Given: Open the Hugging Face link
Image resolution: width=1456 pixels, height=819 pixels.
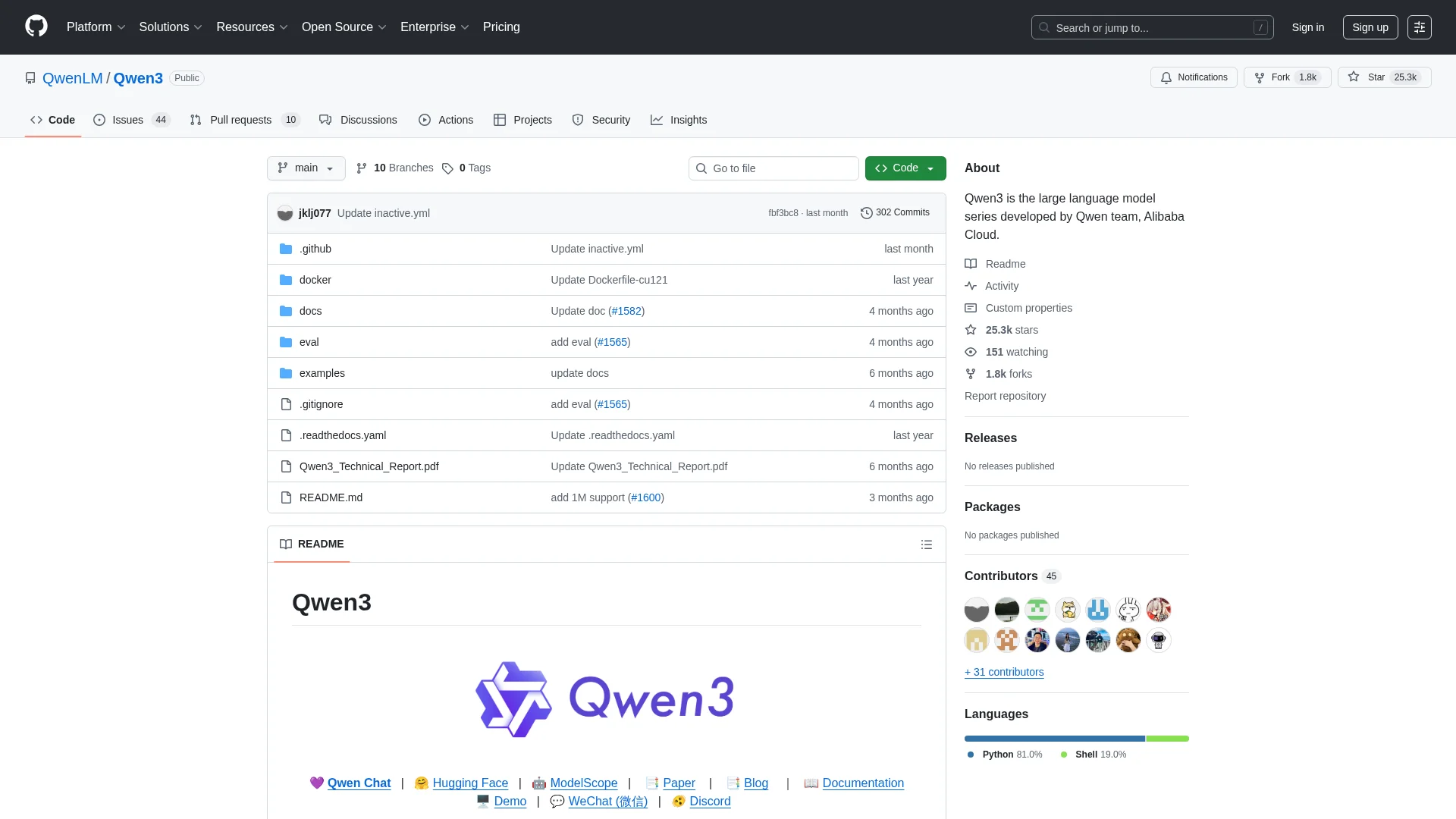Looking at the screenshot, I should (x=469, y=783).
